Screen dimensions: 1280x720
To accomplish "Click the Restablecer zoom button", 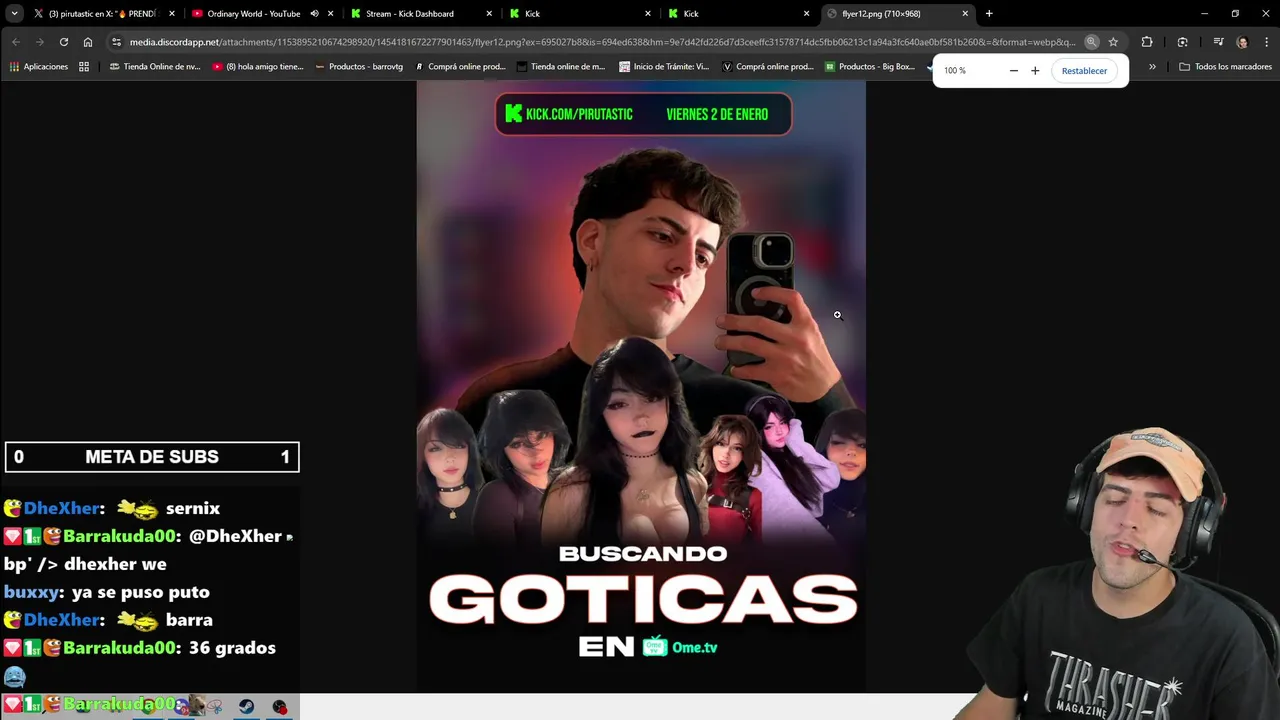I will coord(1084,71).
